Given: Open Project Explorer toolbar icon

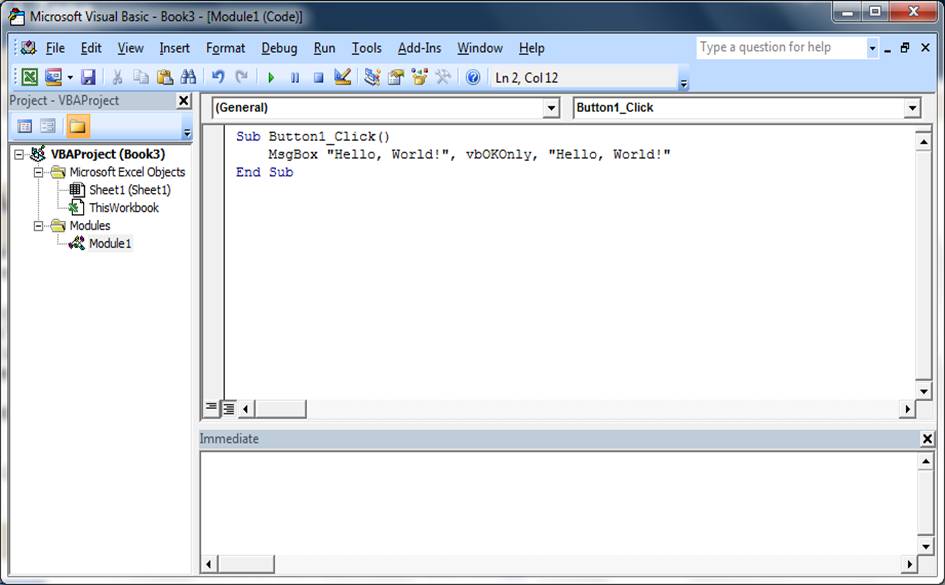Looking at the screenshot, I should coord(372,77).
